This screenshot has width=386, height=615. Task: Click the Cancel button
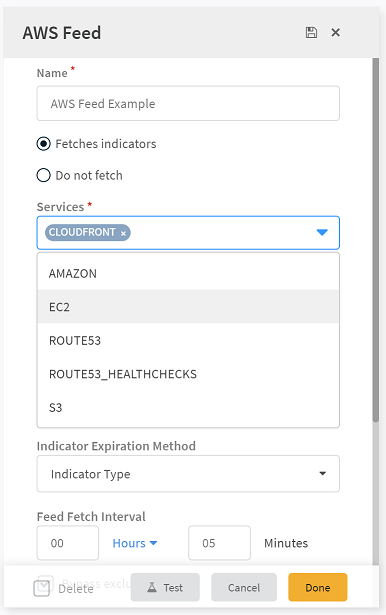pos(244,587)
